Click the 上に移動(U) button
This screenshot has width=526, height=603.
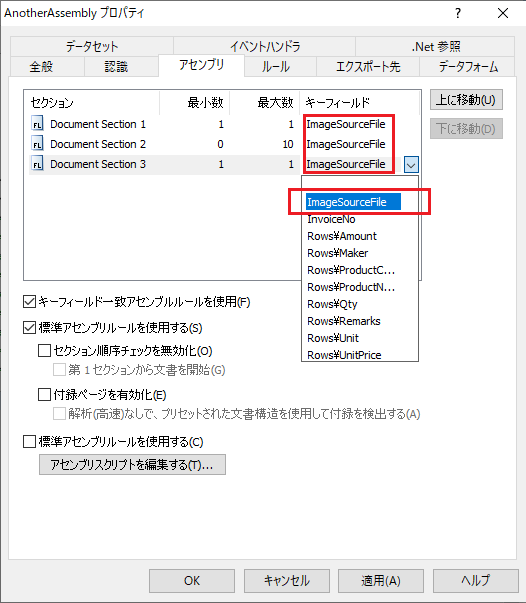click(x=466, y=100)
